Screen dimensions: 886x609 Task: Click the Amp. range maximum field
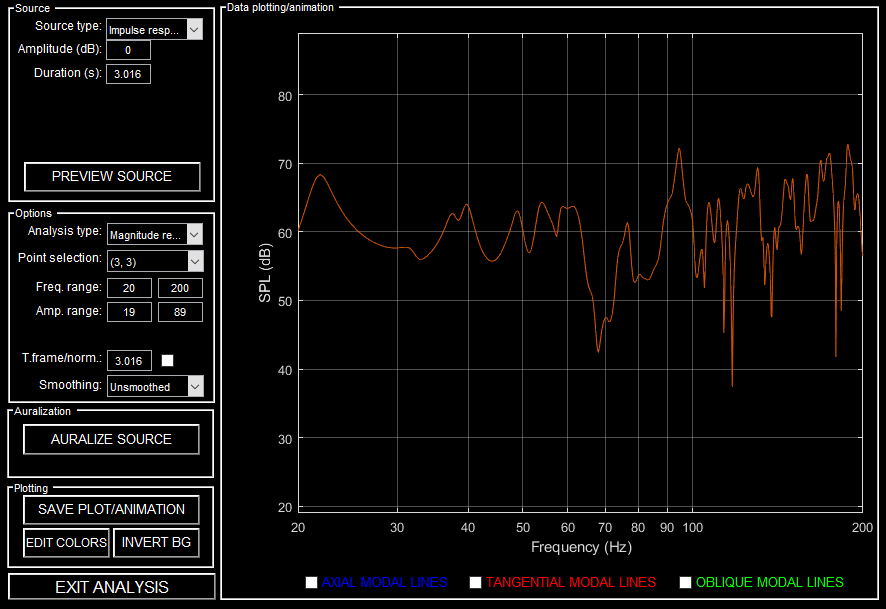(x=180, y=312)
